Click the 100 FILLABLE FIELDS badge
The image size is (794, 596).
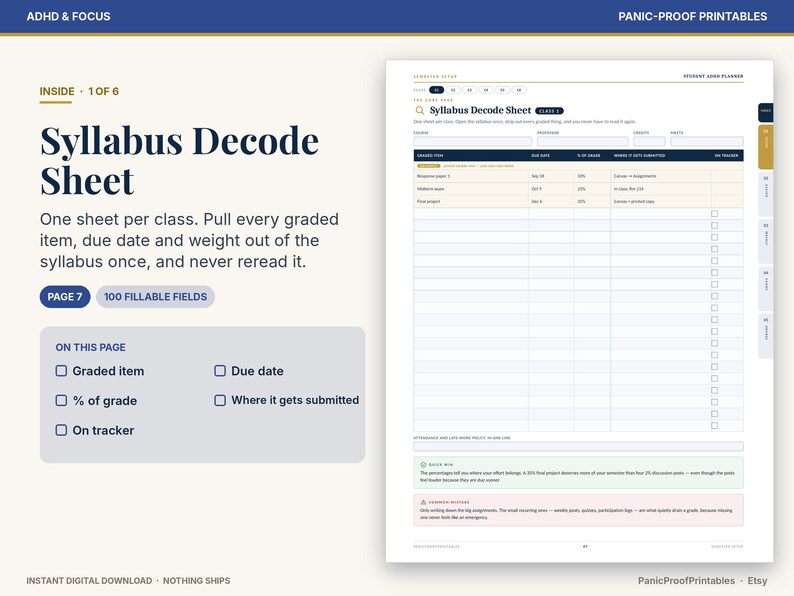tap(155, 297)
